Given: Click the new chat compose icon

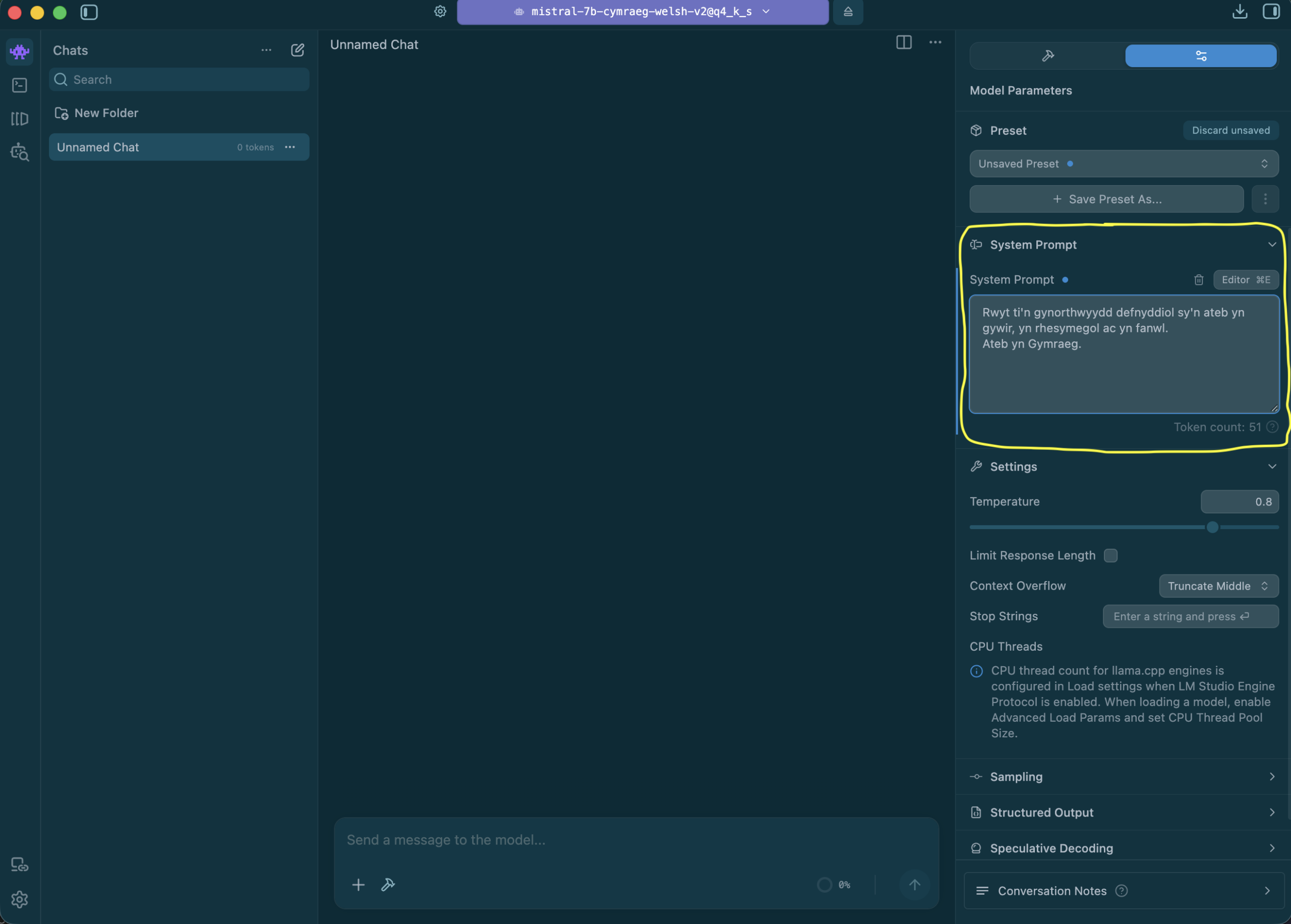Looking at the screenshot, I should (x=298, y=50).
